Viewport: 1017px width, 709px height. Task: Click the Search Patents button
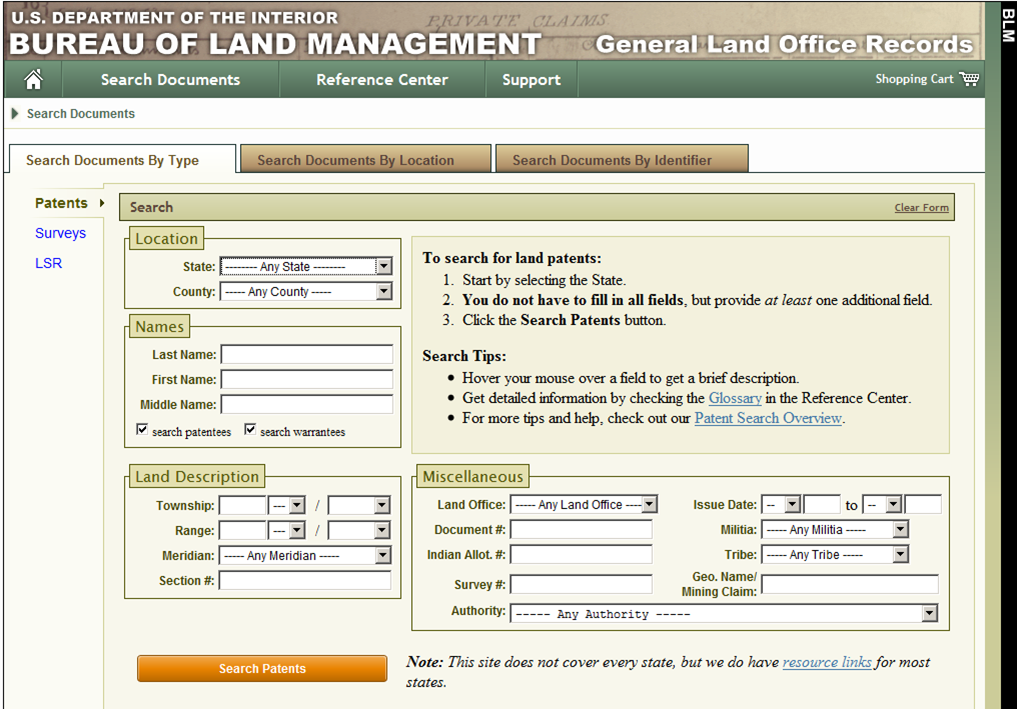click(262, 668)
